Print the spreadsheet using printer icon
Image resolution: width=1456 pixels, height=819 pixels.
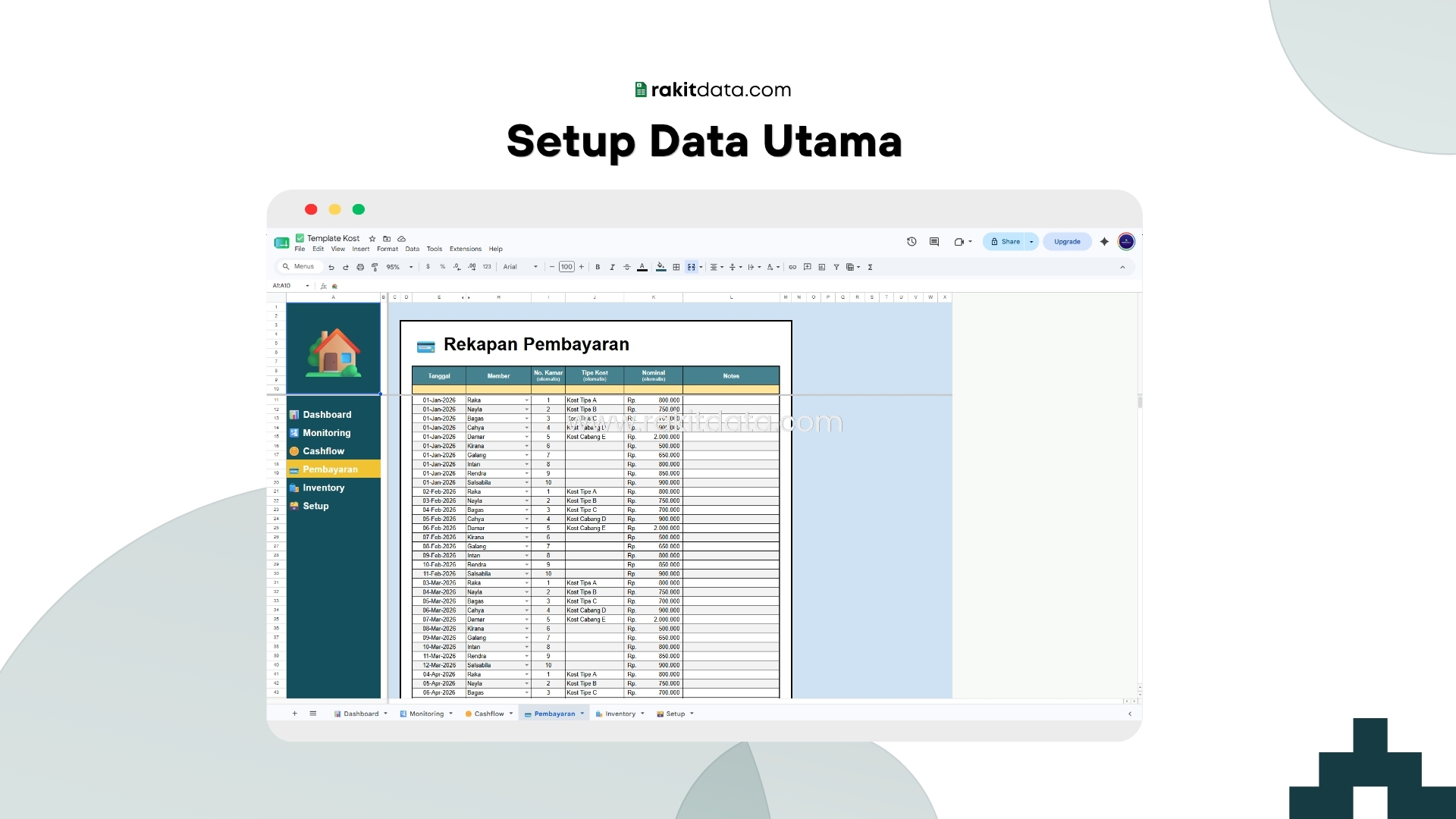pos(360,267)
